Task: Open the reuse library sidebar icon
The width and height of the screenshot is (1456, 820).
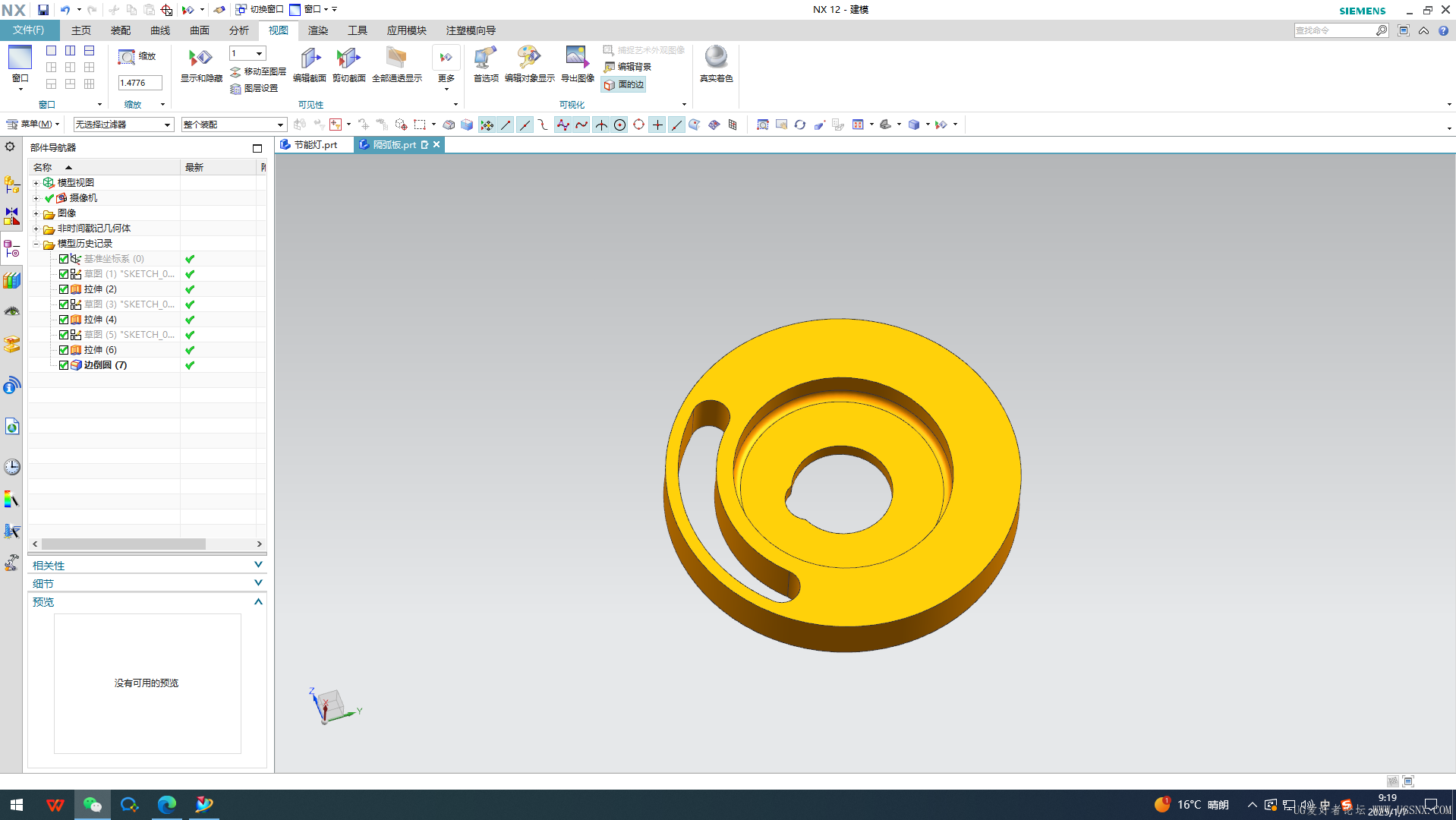Action: (11, 280)
